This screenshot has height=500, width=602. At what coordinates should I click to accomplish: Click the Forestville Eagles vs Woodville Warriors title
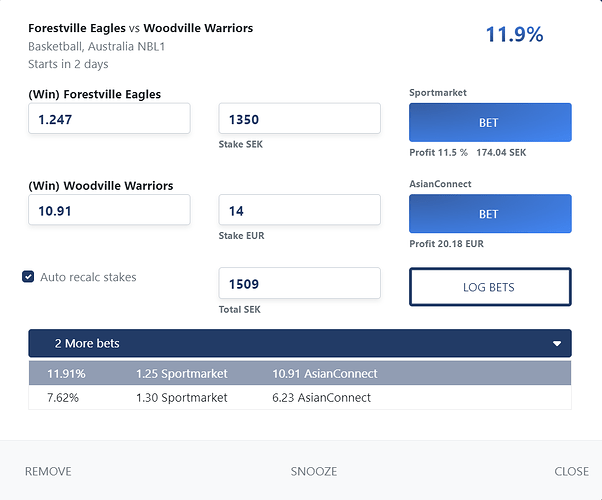click(x=140, y=28)
